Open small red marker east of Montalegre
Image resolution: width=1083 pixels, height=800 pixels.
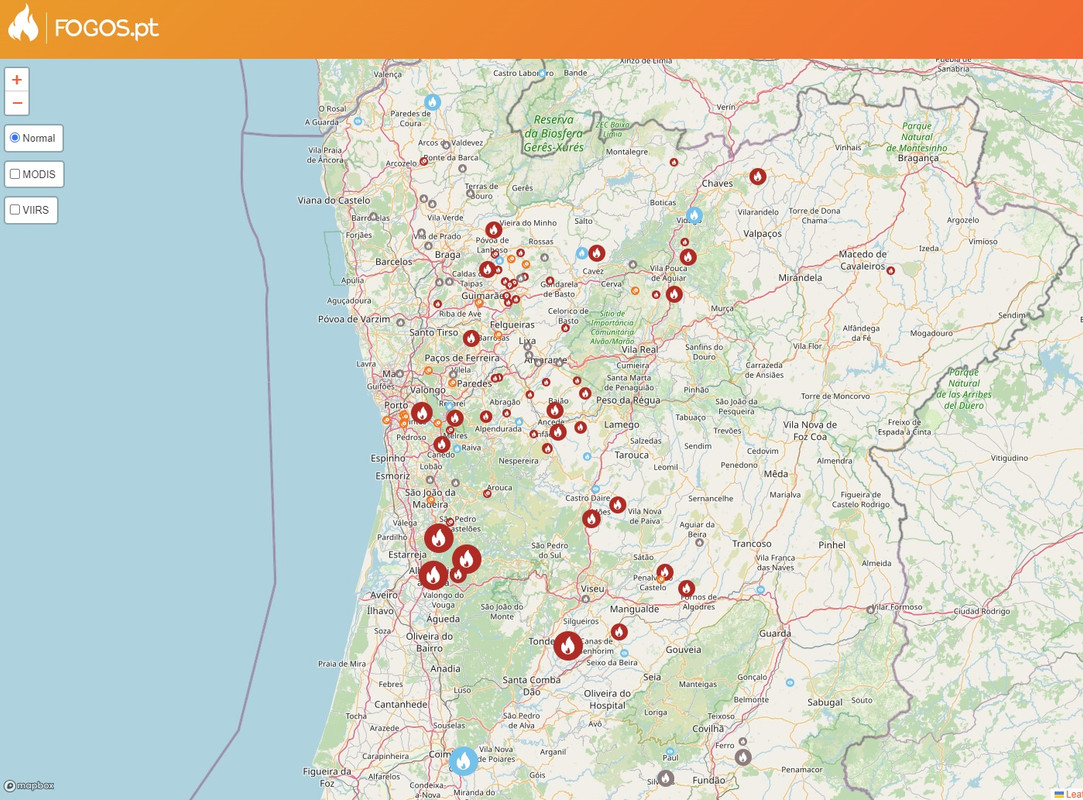673,162
